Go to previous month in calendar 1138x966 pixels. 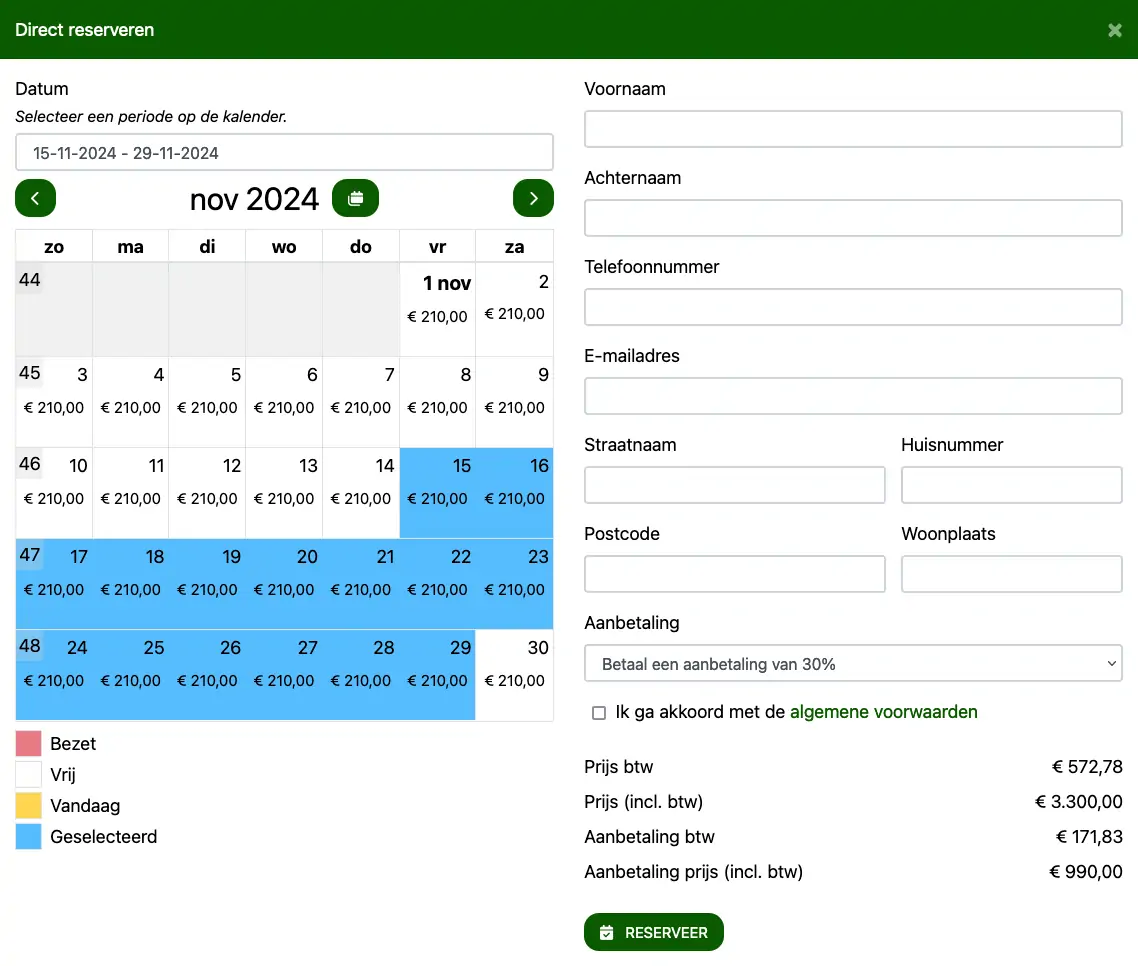click(x=36, y=198)
